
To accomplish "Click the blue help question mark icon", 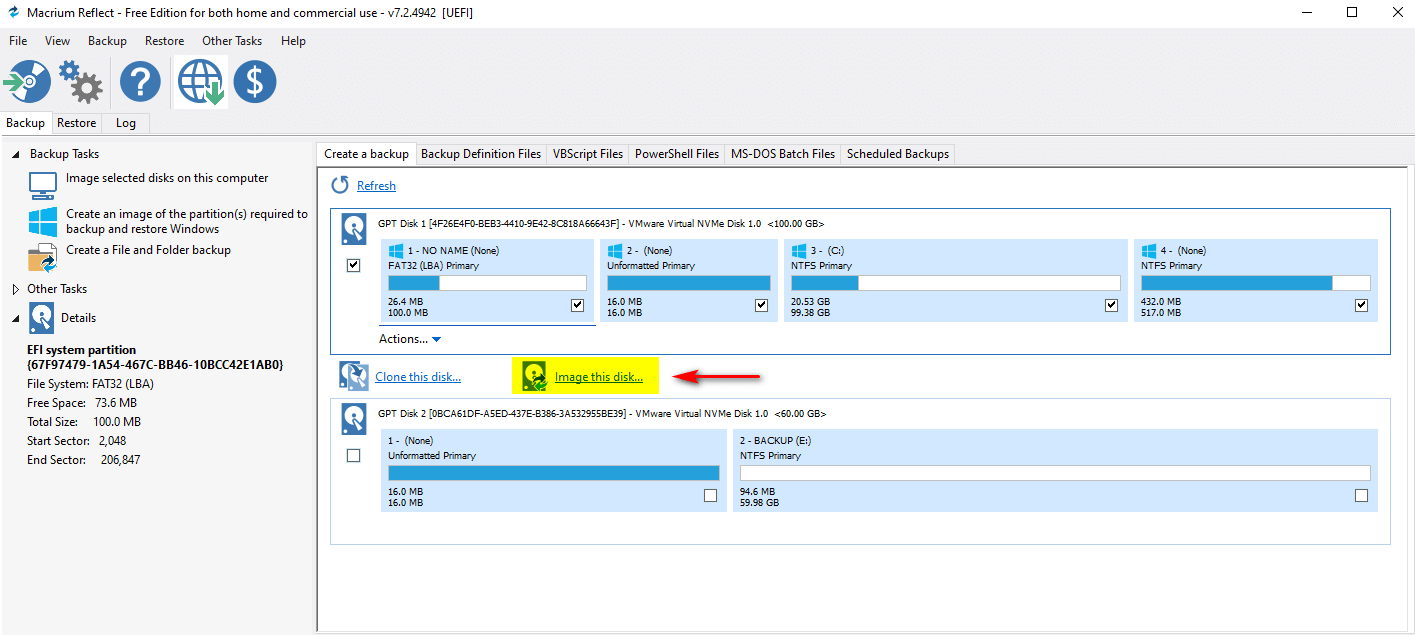I will (x=140, y=82).
